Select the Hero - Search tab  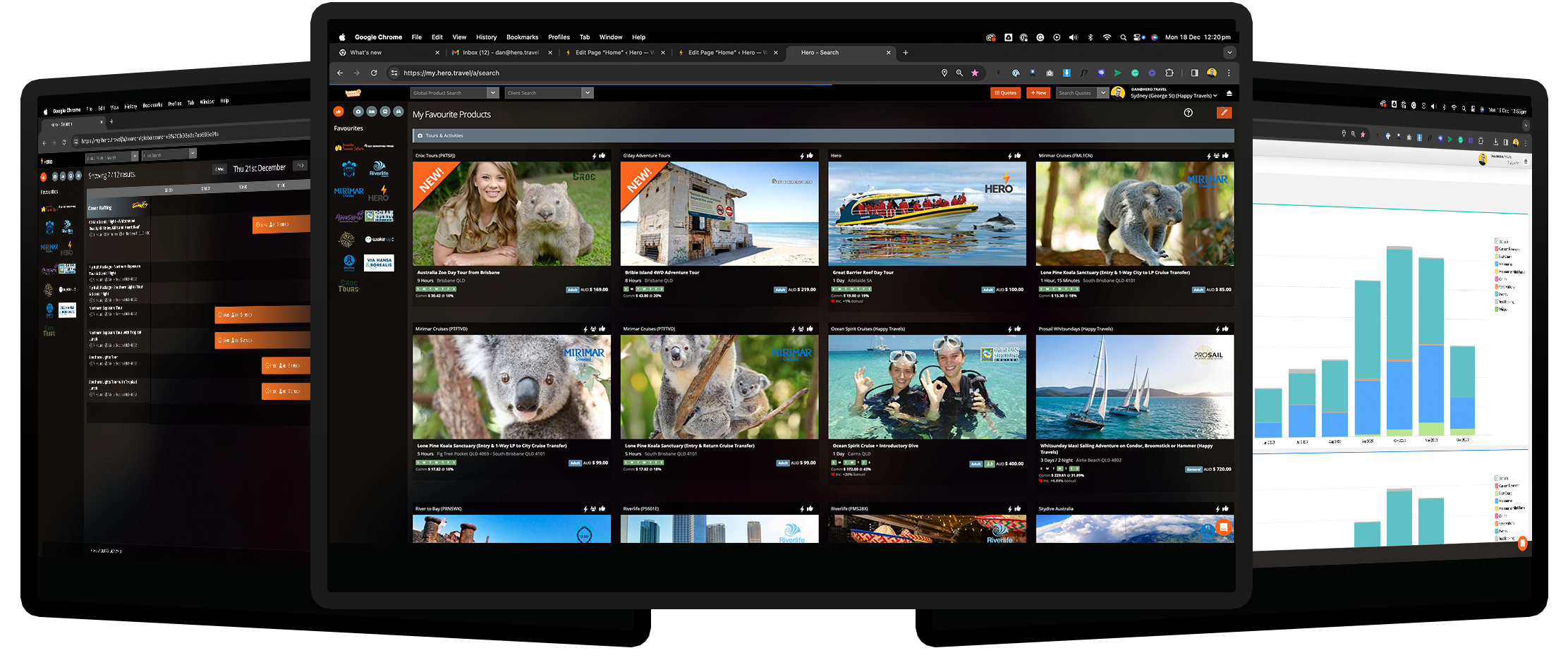(839, 53)
